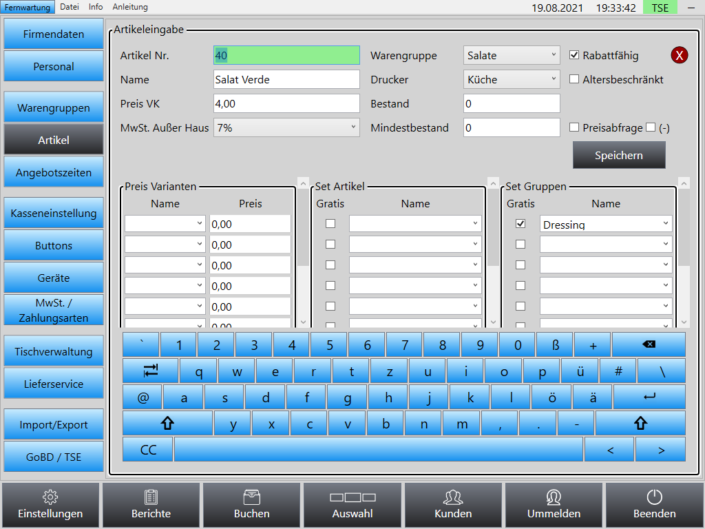The width and height of the screenshot is (705, 529).
Task: Enable the Altersbeschränkt checkbox
Action: click(x=574, y=79)
